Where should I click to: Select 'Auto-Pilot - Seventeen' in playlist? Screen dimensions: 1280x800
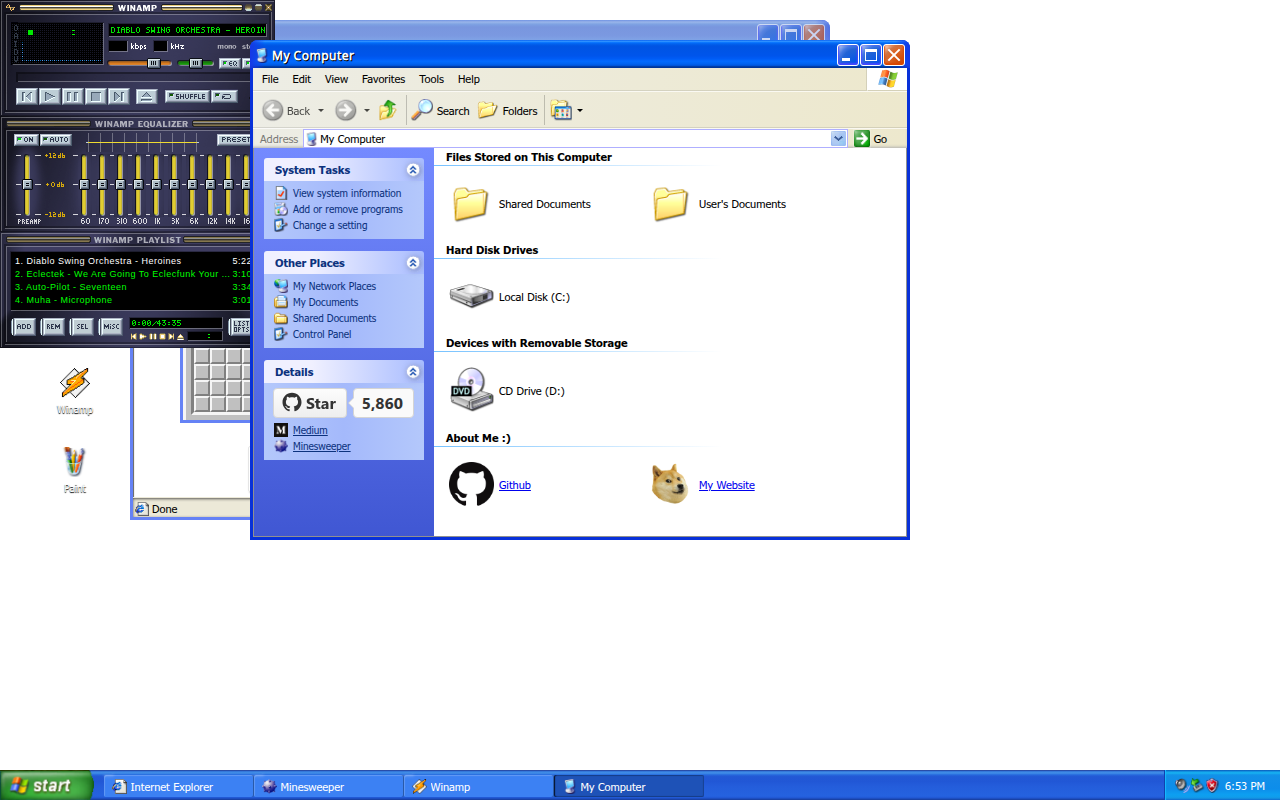[132, 287]
